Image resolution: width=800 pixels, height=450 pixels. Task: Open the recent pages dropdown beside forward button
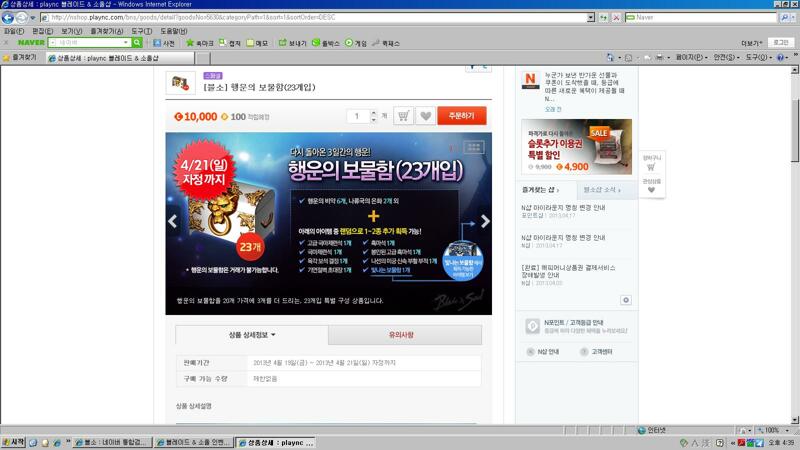[x=33, y=18]
